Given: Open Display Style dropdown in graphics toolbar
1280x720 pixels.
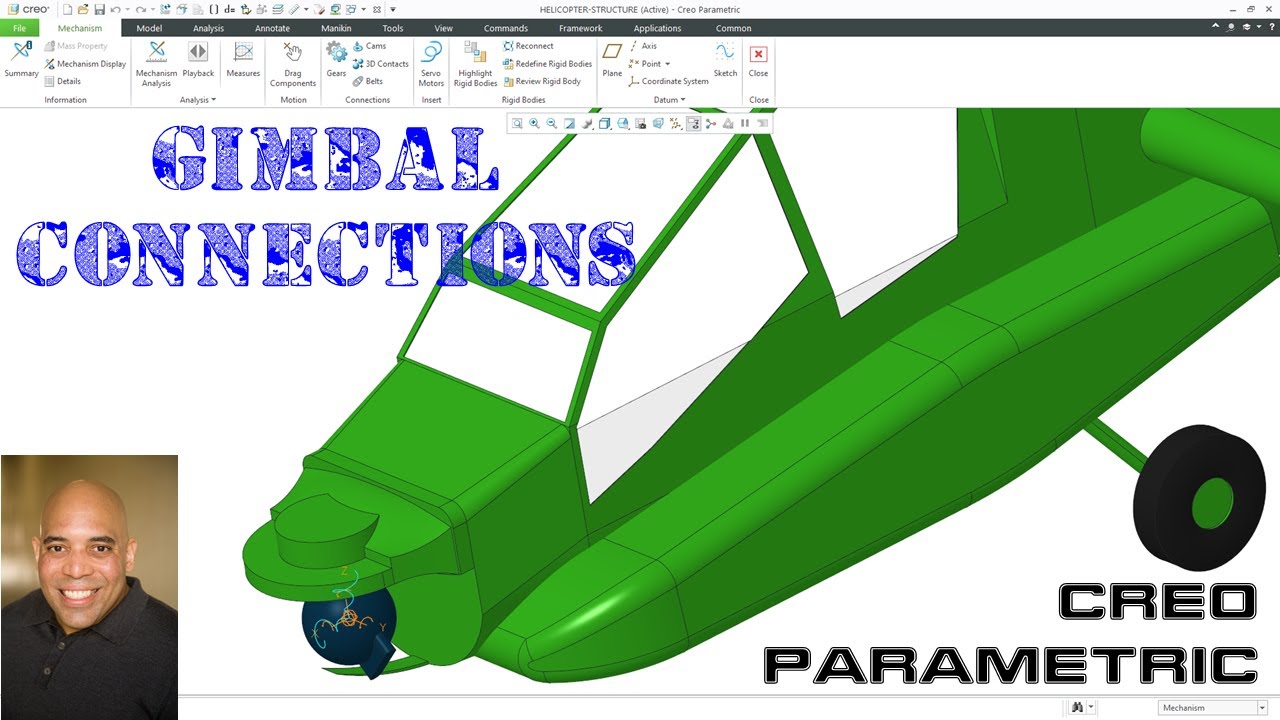Looking at the screenshot, I should (x=606, y=124).
